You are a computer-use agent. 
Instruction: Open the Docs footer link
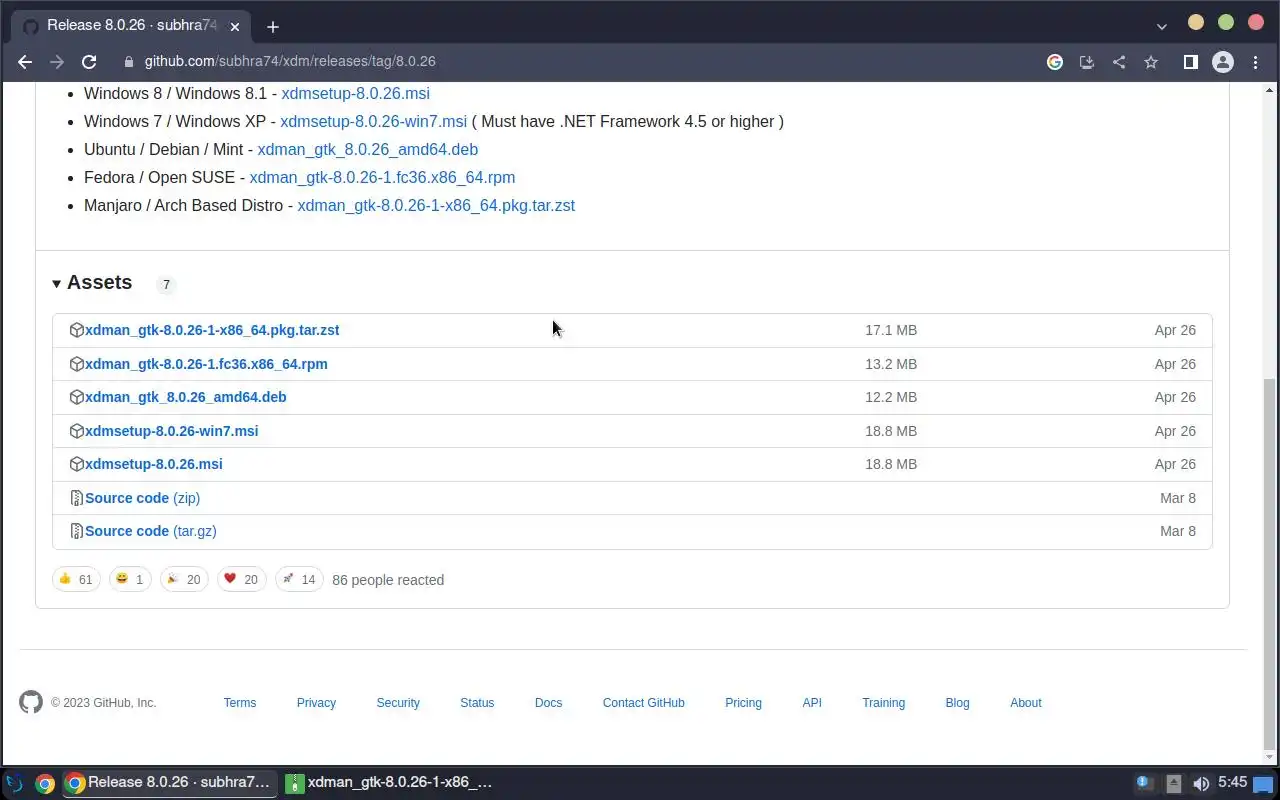pyautogui.click(x=548, y=703)
